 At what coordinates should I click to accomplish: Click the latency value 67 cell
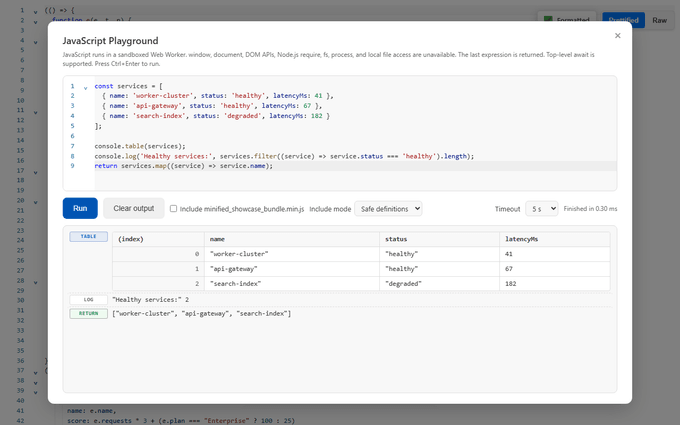pyautogui.click(x=555, y=269)
